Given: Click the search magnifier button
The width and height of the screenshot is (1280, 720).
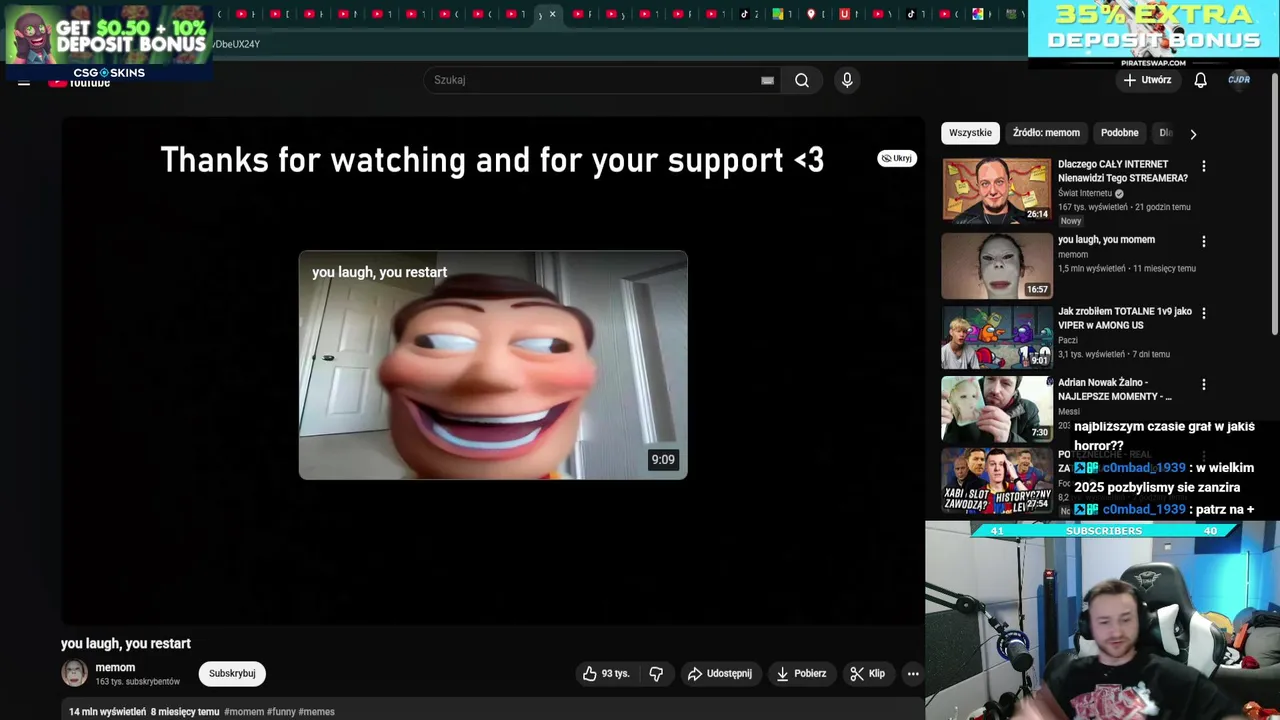Looking at the screenshot, I should pos(802,80).
